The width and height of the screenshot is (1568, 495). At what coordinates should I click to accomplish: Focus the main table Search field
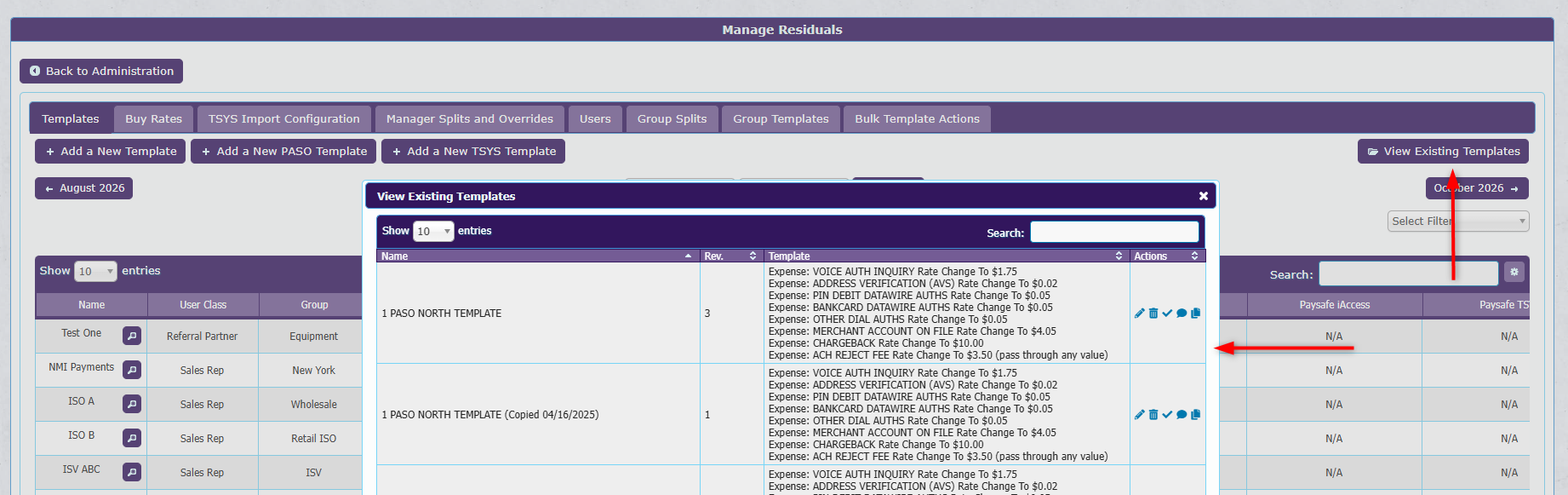(x=1408, y=273)
